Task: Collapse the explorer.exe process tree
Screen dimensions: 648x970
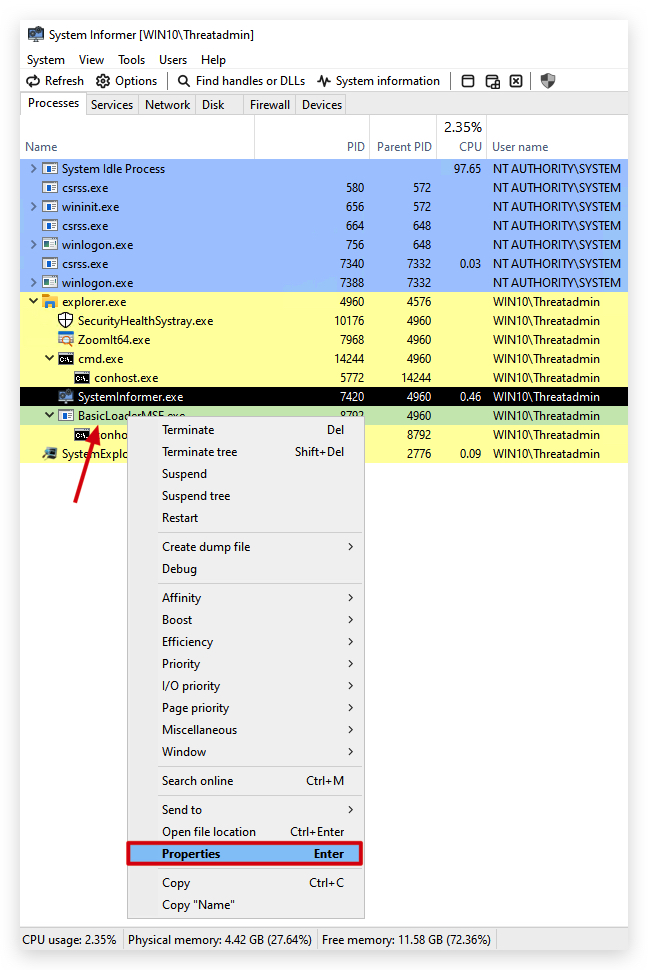Action: tap(33, 301)
